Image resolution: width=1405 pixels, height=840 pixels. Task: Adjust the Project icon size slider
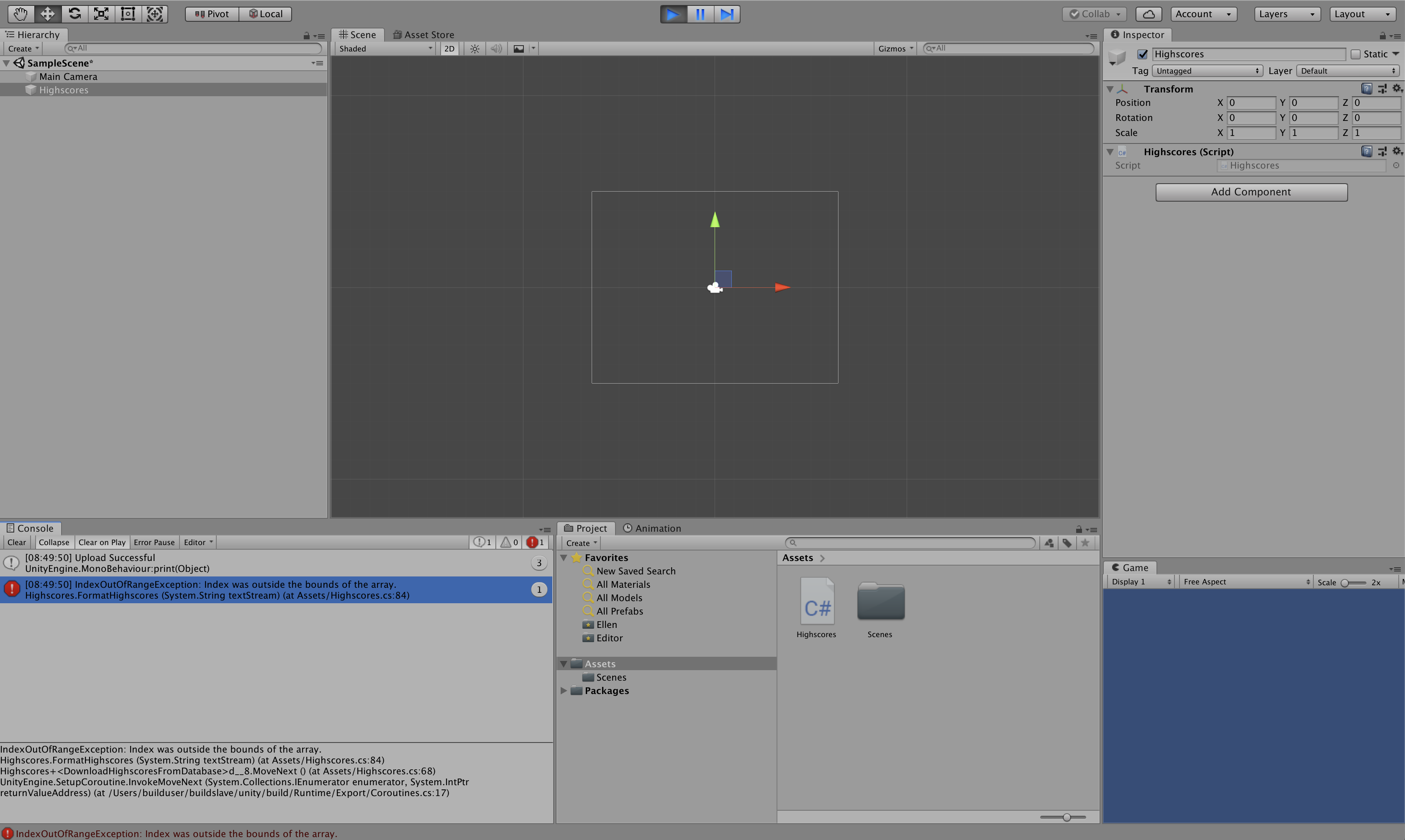(x=1066, y=817)
